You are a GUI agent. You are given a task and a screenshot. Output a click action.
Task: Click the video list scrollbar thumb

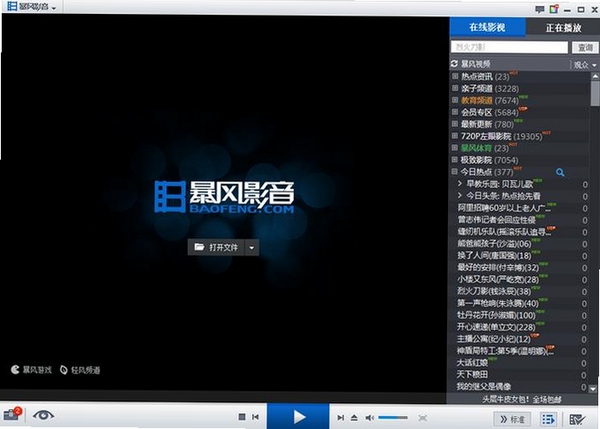(595, 93)
